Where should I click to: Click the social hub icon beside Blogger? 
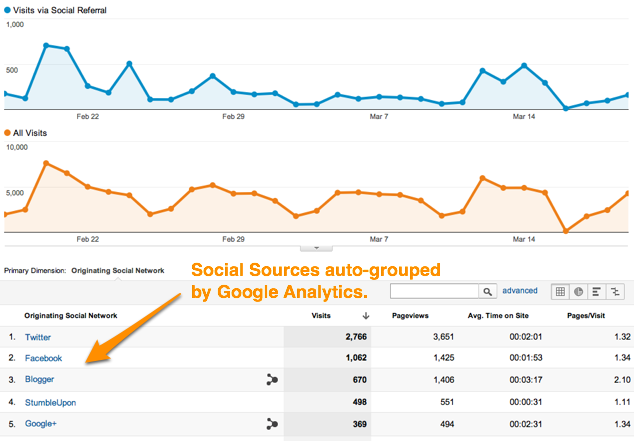pyautogui.click(x=271, y=380)
